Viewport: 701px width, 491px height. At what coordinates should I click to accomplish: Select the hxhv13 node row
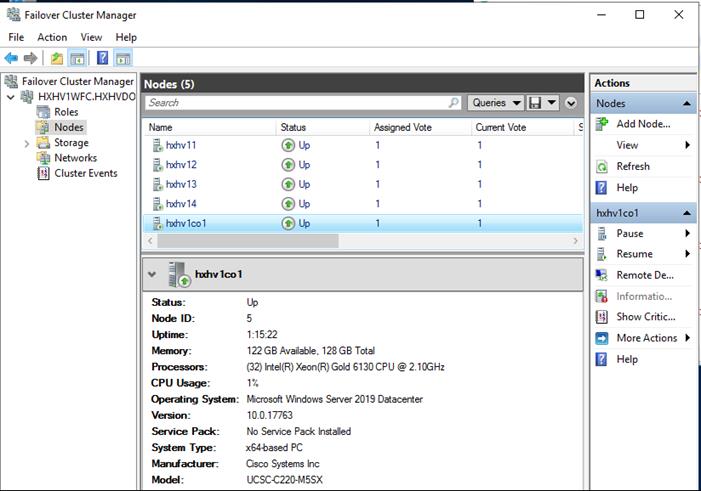click(363, 184)
